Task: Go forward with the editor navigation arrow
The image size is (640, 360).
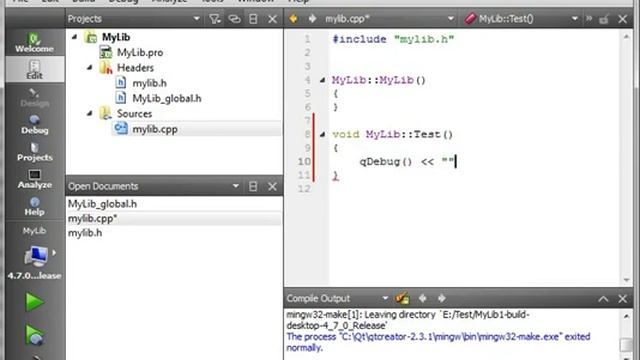Action: coord(312,19)
